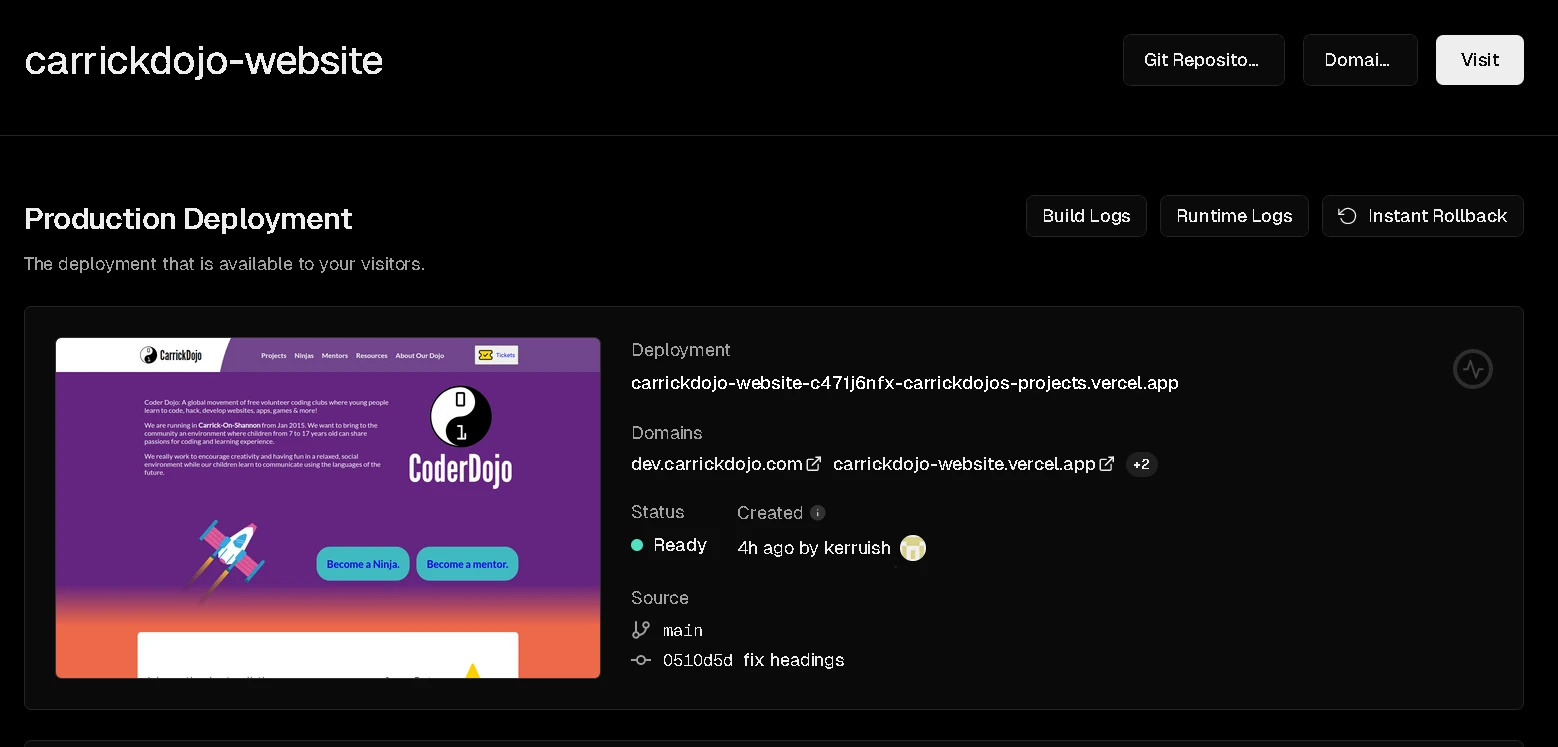
Task: Click the green Ready status dot
Action: coord(637,545)
